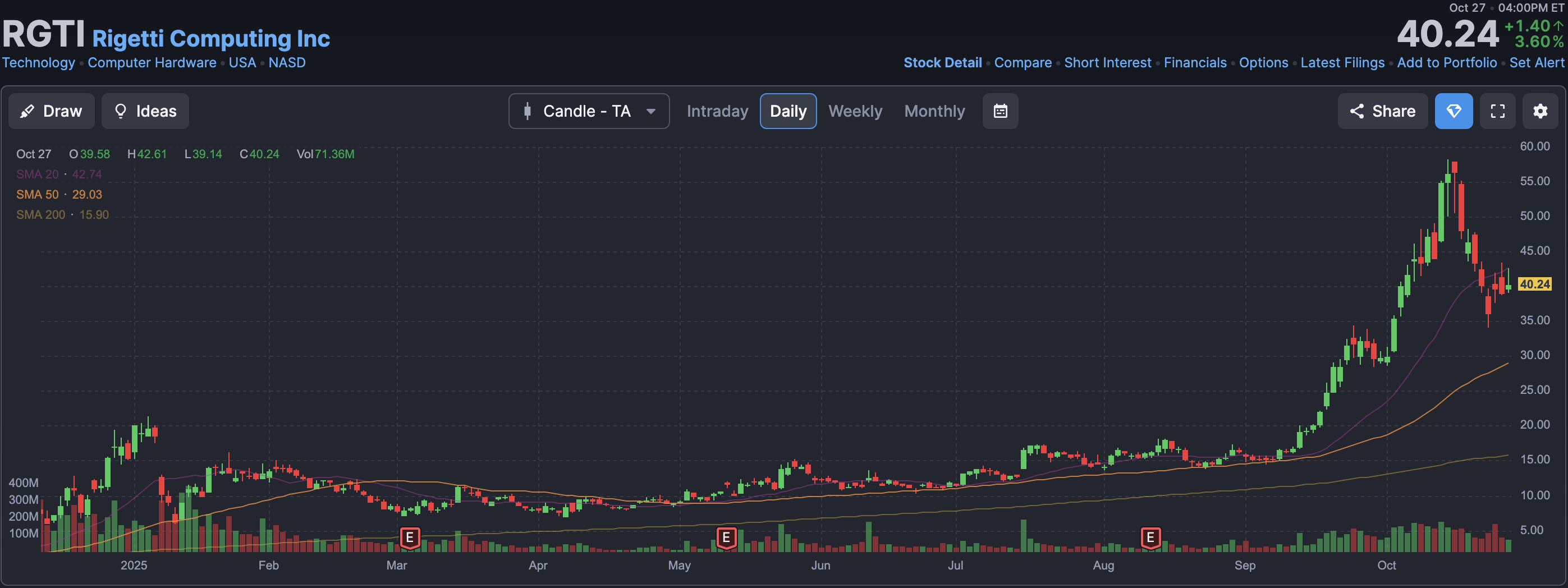Open the Technology sector link
The width and height of the screenshot is (1568, 588).
38,63
